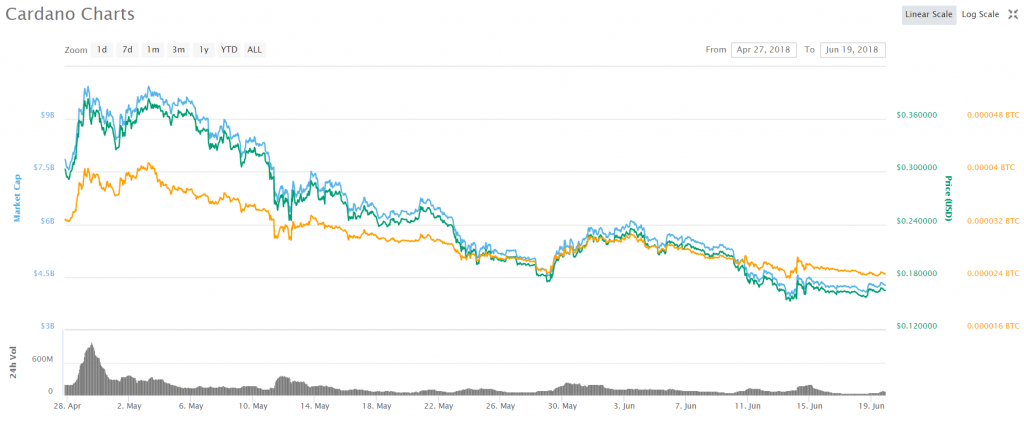
Task: Set zoom to 7d
Action: (x=127, y=50)
